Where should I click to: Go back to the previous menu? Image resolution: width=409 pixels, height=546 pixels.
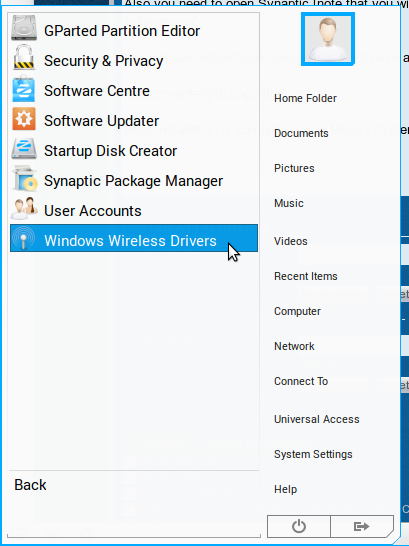click(x=30, y=485)
